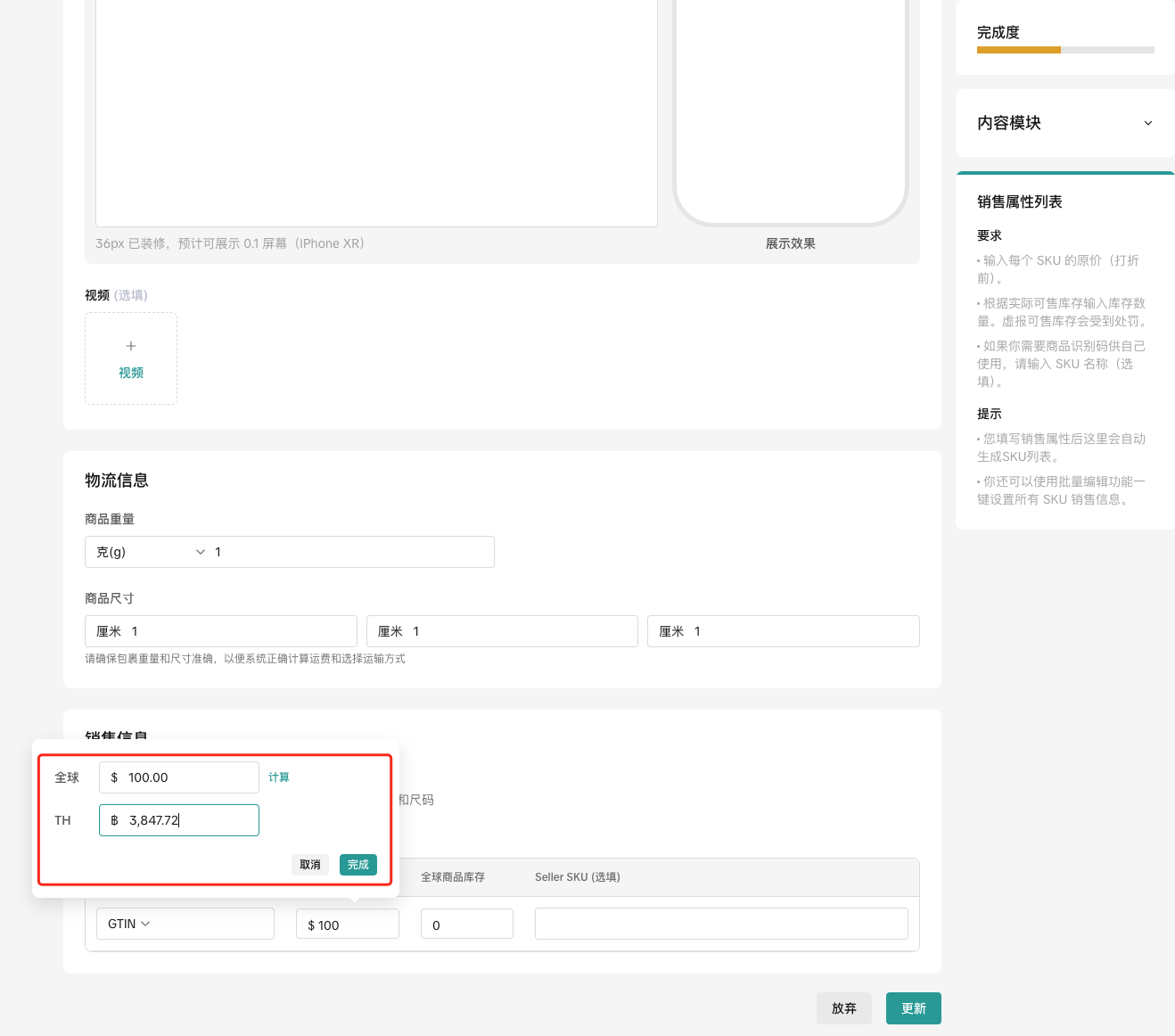Click the phone preview above 展示效果
This screenshot has height=1036, width=1175.
pyautogui.click(x=791, y=107)
